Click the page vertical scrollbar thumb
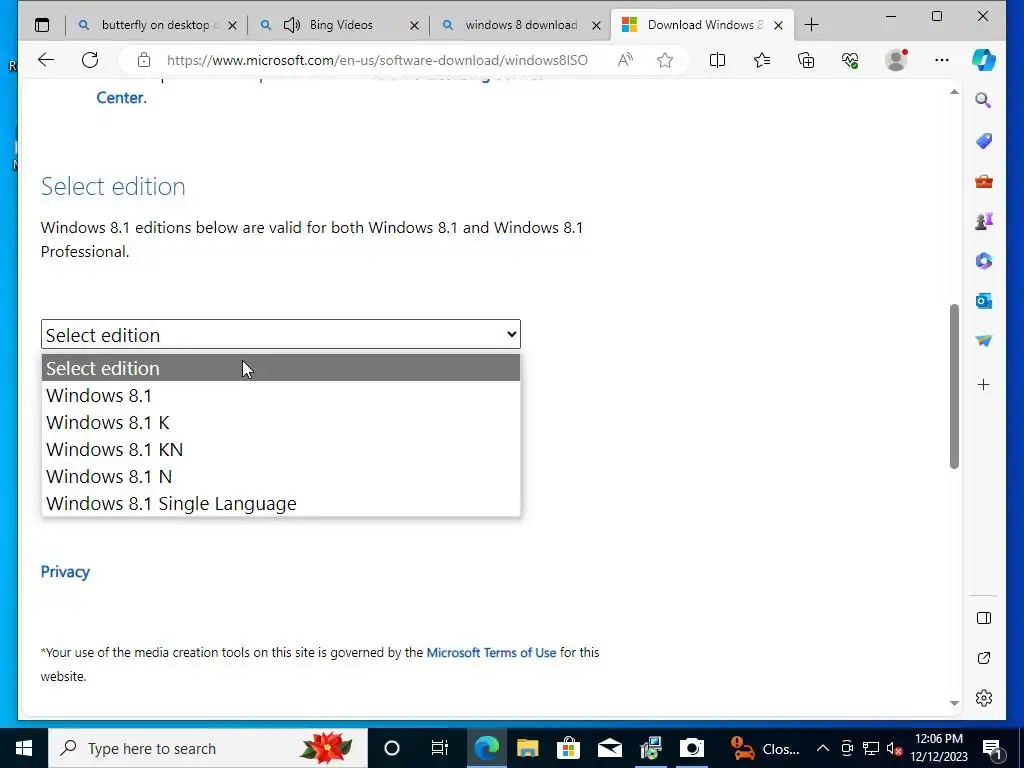Image resolution: width=1024 pixels, height=768 pixels. pos(954,385)
